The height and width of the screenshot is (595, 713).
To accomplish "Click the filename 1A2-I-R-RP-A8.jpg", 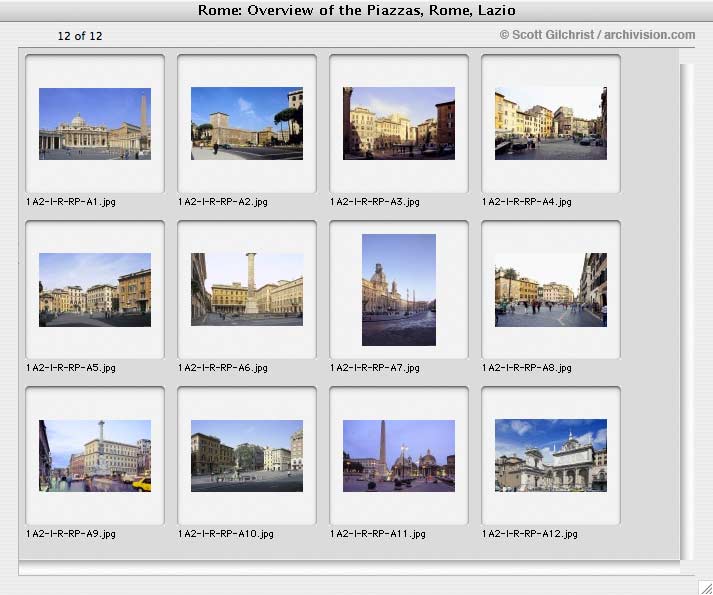I will point(527,368).
